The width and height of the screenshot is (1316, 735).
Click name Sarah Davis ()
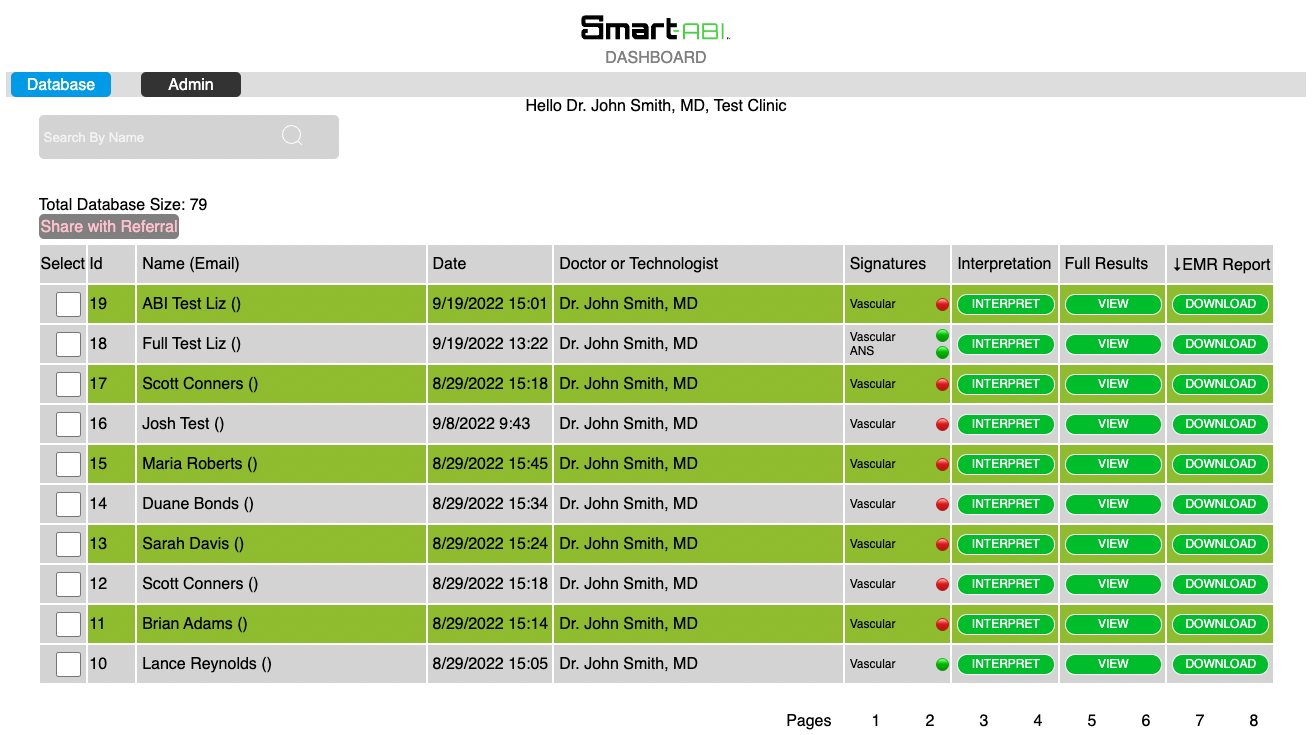[193, 544]
